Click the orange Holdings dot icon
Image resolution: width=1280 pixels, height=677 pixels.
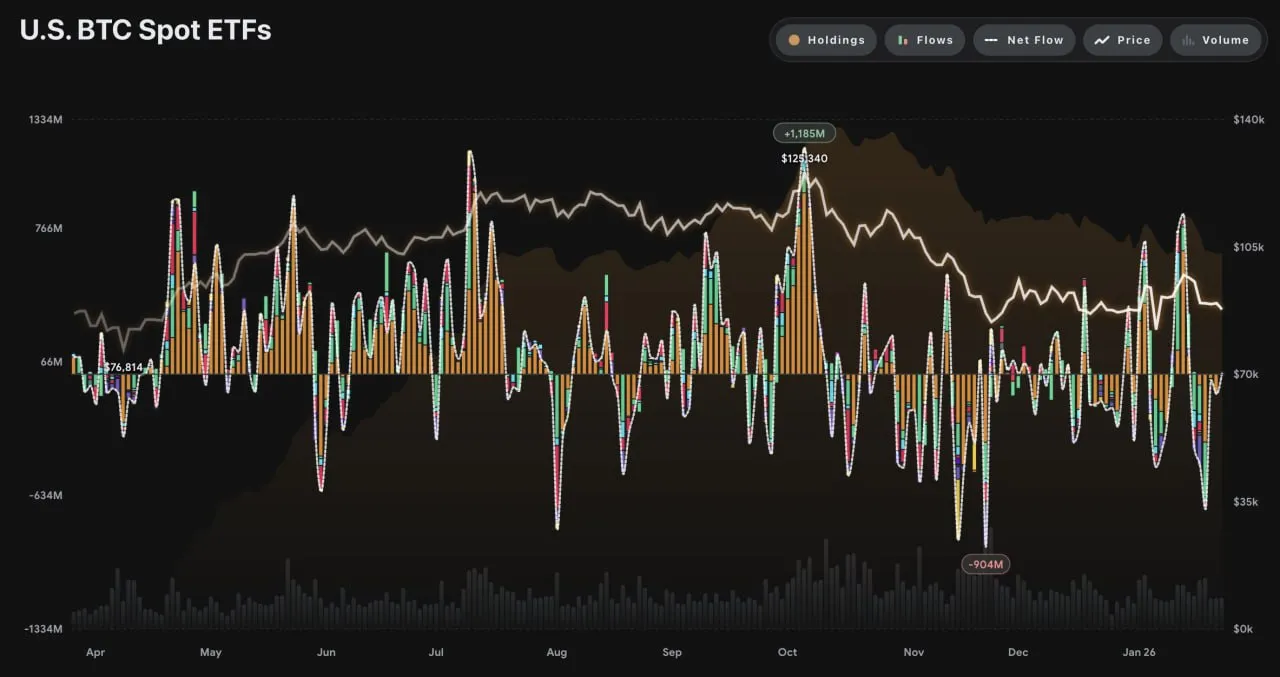(x=796, y=40)
